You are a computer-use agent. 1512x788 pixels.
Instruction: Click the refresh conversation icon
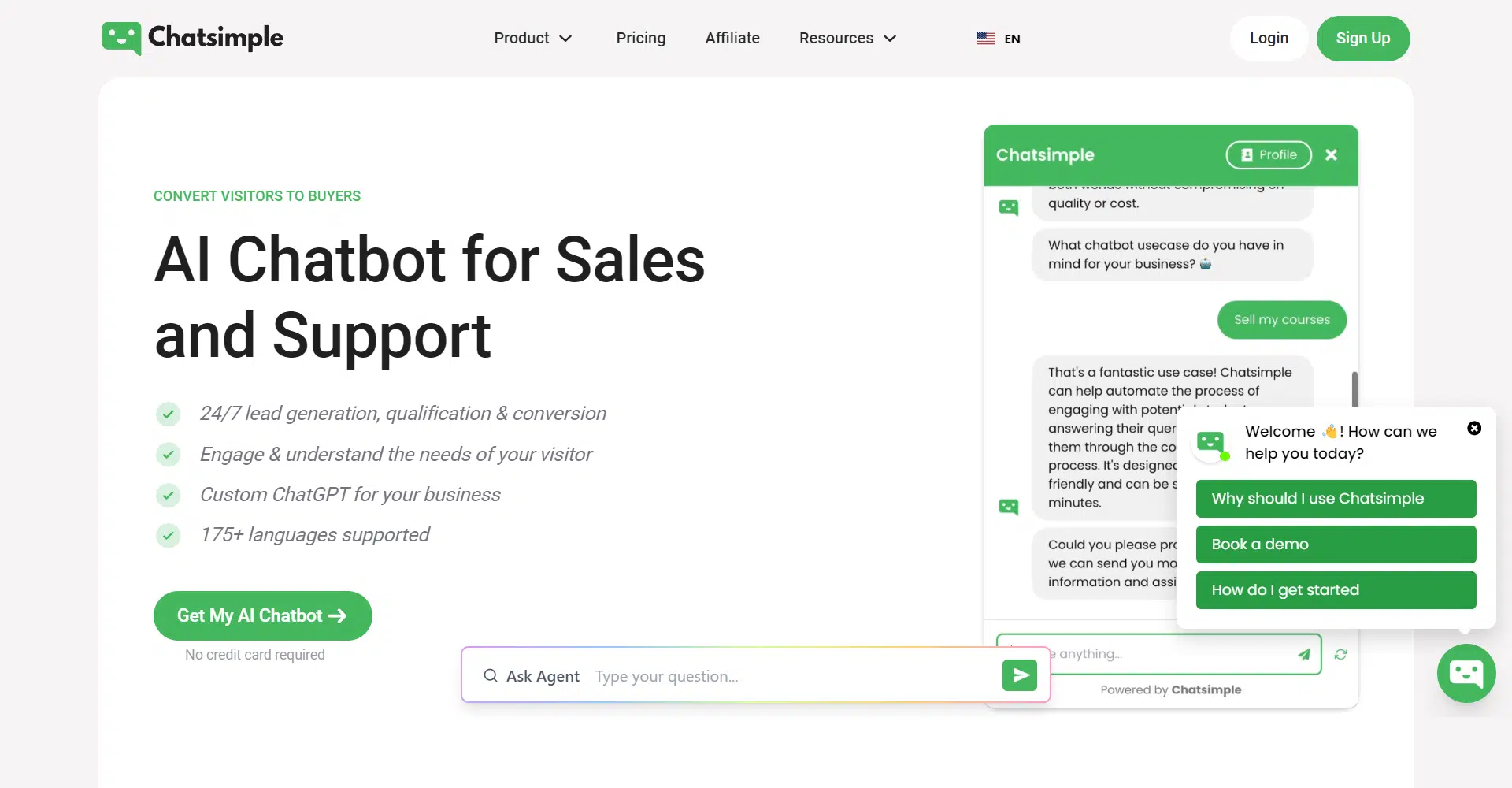1340,654
